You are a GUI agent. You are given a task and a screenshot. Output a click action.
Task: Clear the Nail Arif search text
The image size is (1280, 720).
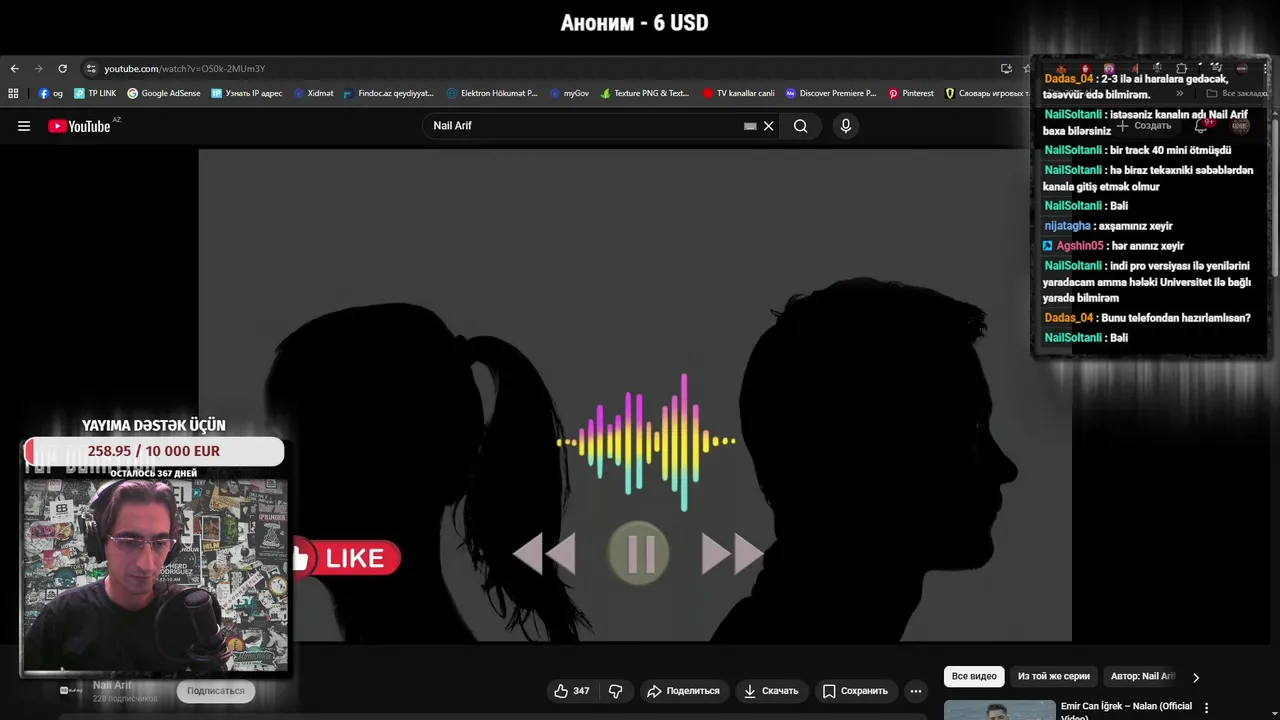[x=768, y=126]
